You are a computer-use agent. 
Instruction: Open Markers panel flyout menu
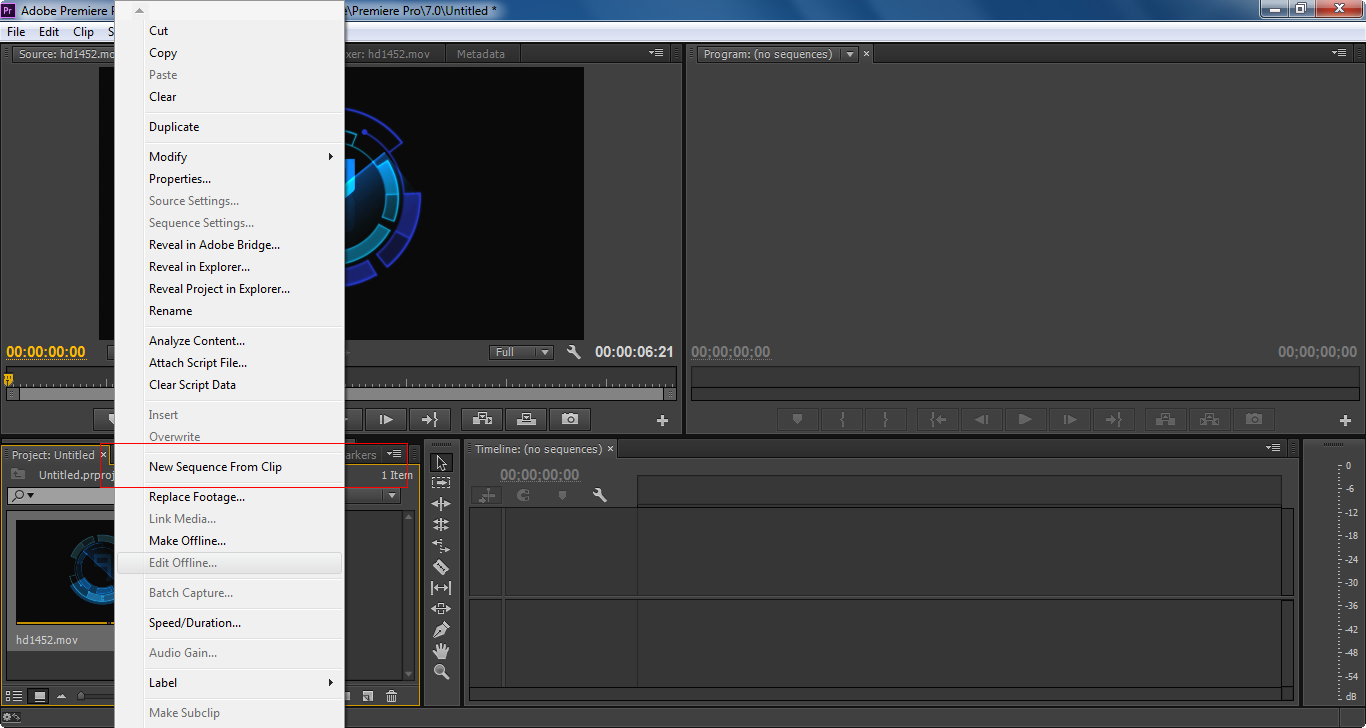(395, 454)
